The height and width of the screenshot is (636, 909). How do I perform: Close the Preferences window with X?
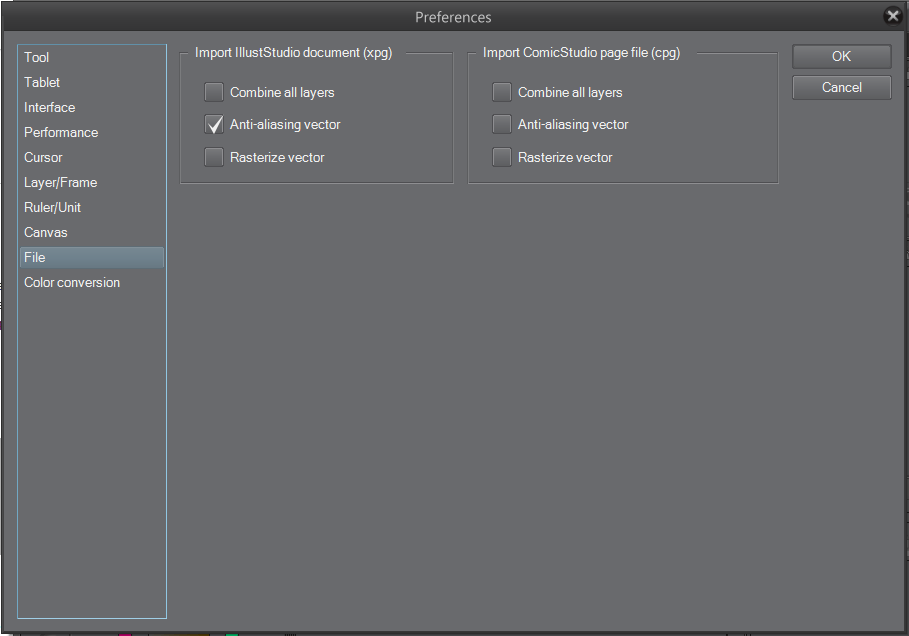893,16
